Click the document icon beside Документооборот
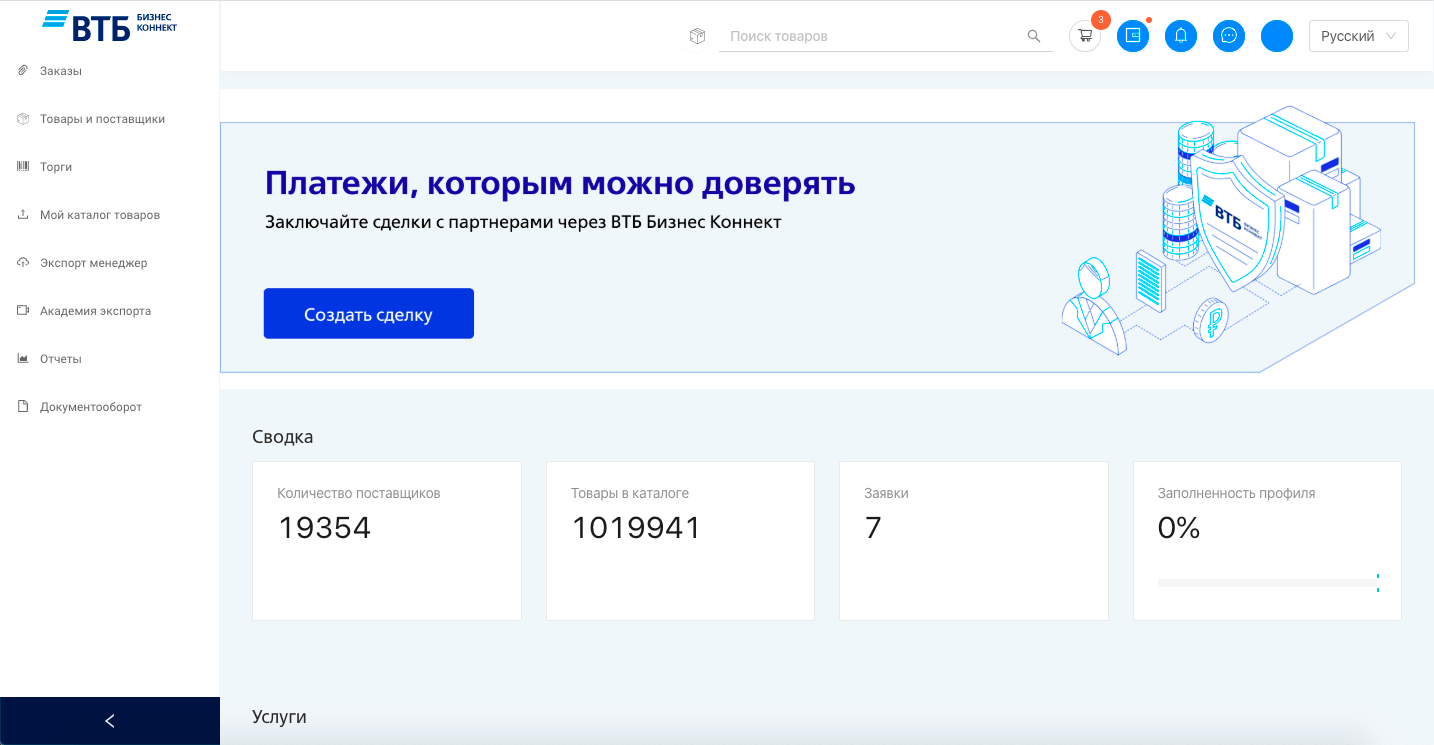The width and height of the screenshot is (1434, 745). pyautogui.click(x=23, y=406)
